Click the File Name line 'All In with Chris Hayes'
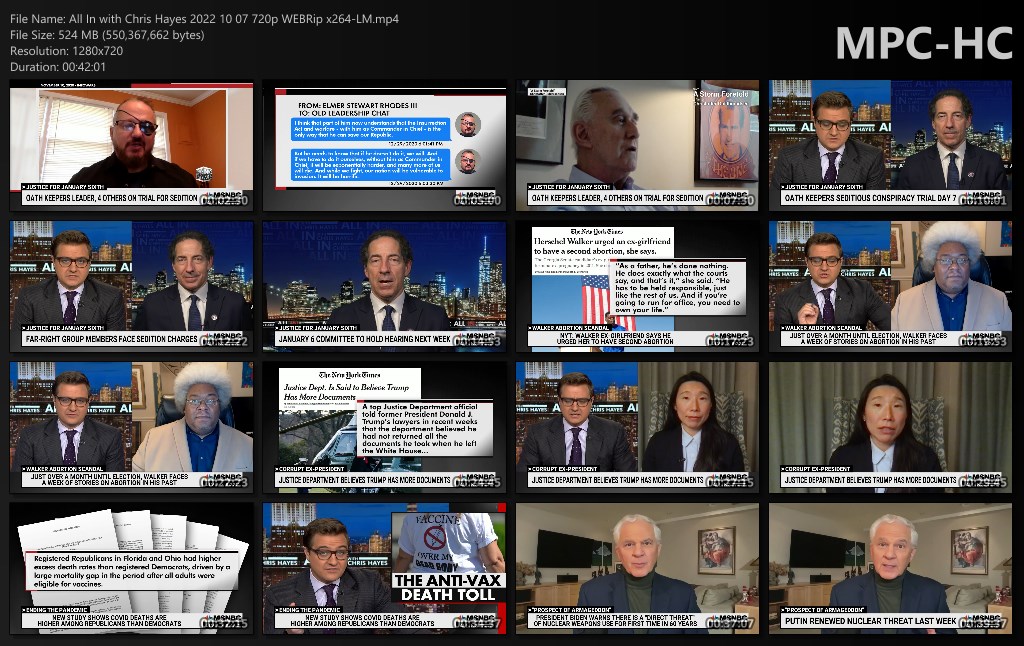 [x=204, y=19]
